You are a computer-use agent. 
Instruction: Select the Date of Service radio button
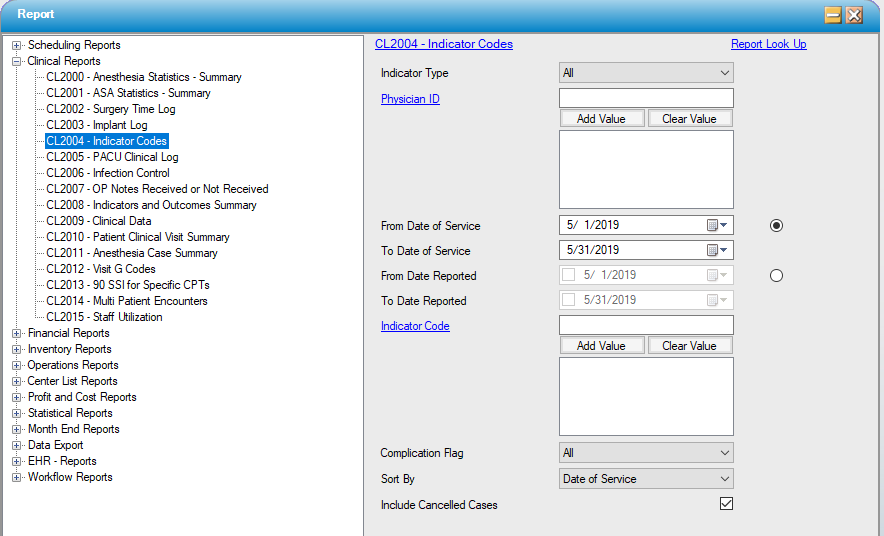[776, 225]
